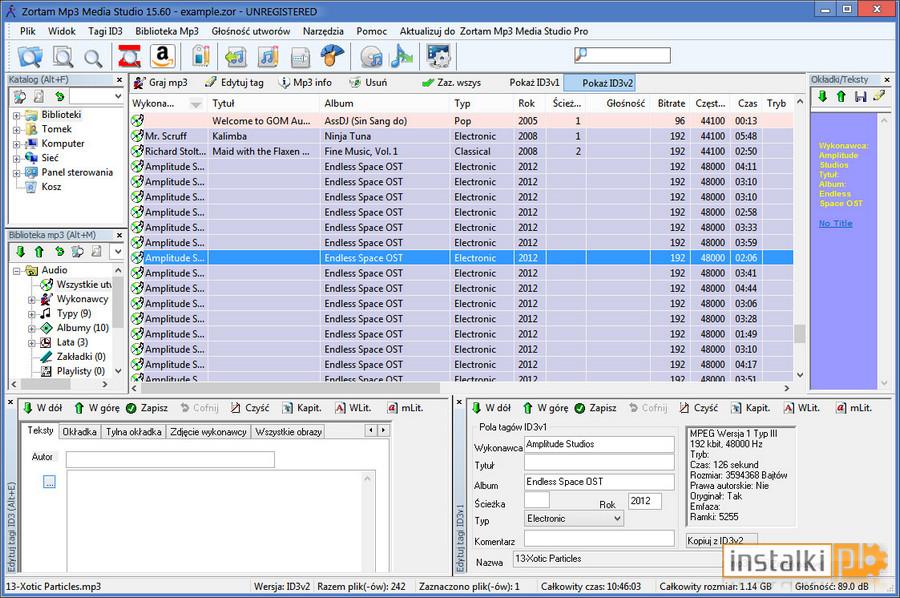This screenshot has width=900, height=598.
Task: Click the CD with music note icon
Action: [371, 57]
